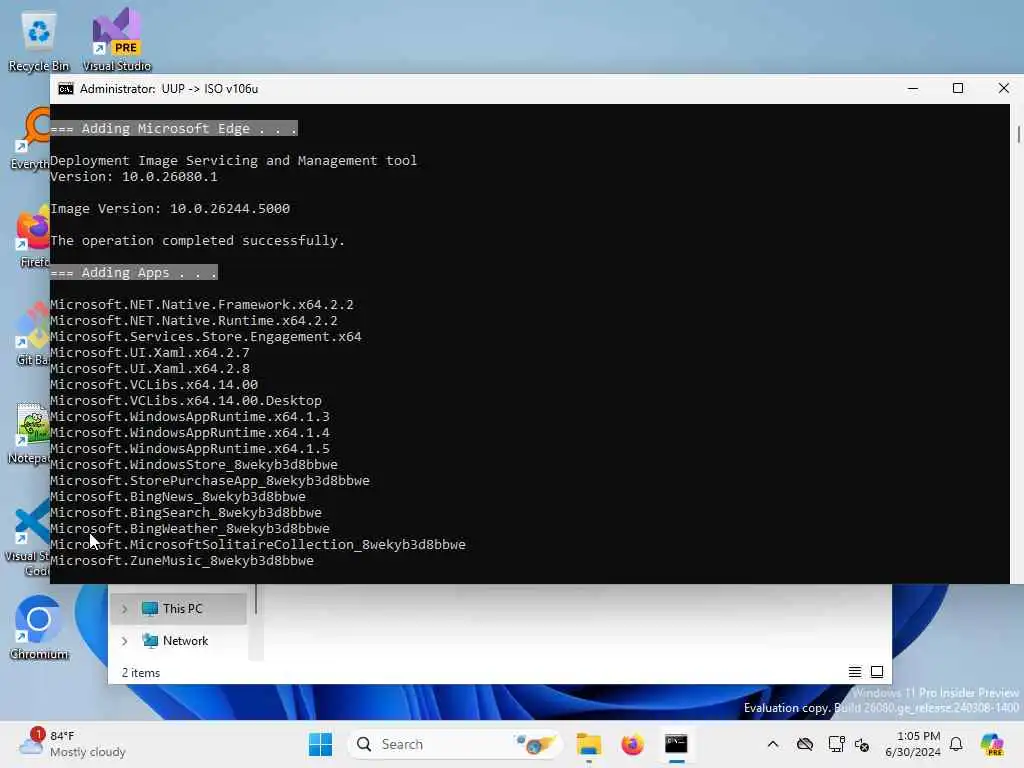Select This PC in Explorer navigation pane
The height and width of the screenshot is (768, 1024).
point(179,609)
